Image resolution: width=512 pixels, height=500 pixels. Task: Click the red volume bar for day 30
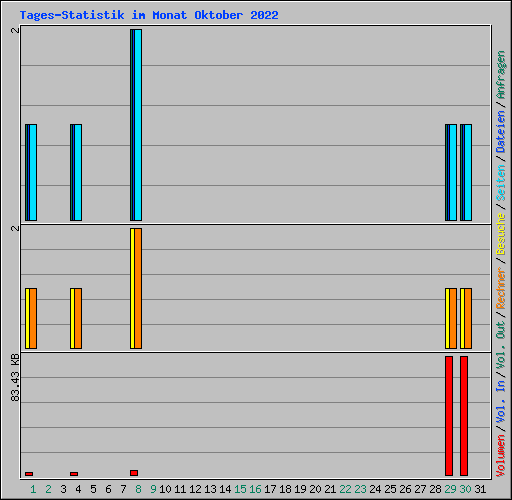tap(464, 416)
